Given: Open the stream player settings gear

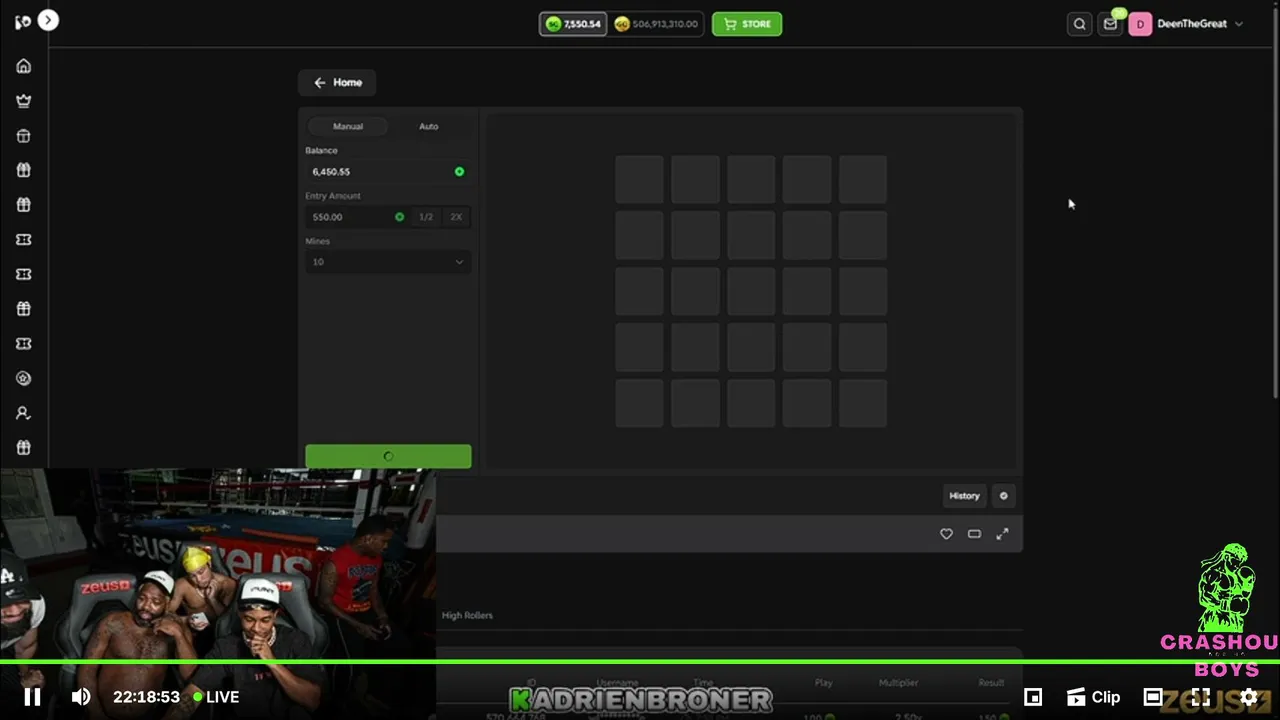Looking at the screenshot, I should point(1249,697).
